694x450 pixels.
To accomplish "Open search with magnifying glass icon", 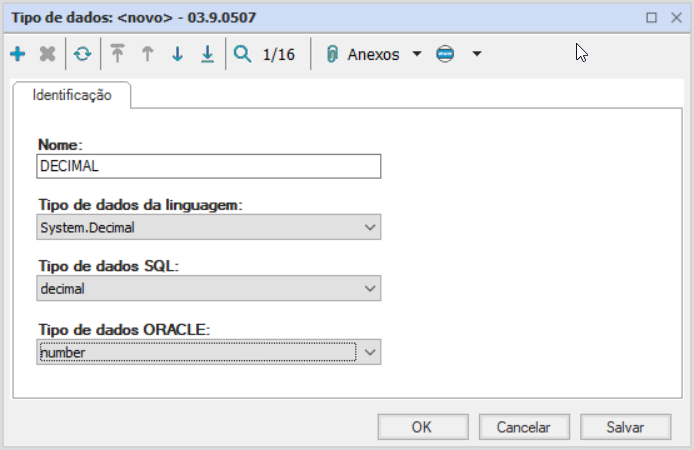I will 242,54.
